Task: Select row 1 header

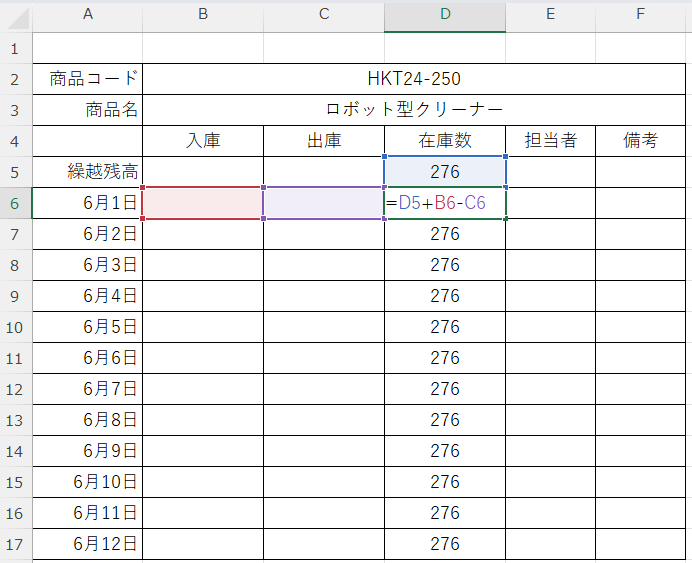Action: click(15, 48)
